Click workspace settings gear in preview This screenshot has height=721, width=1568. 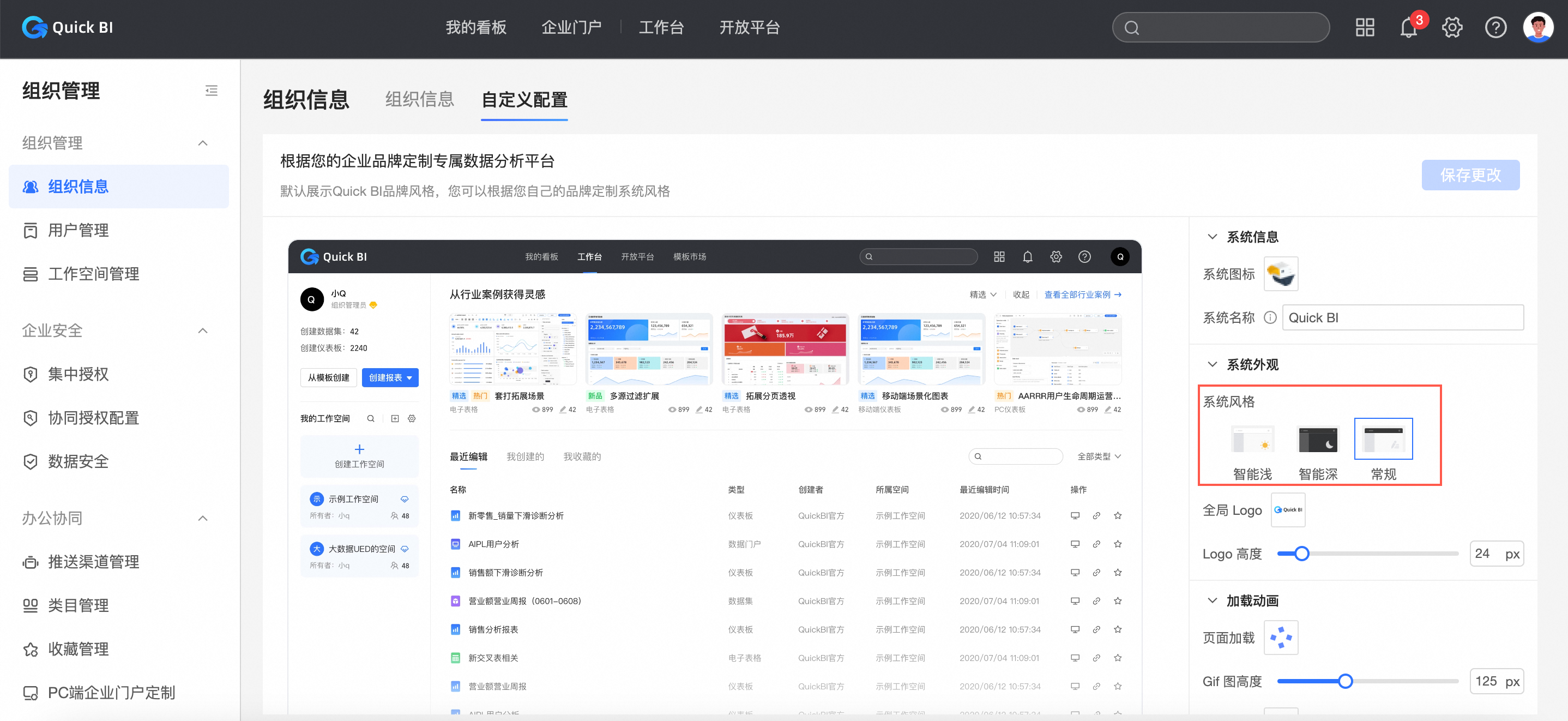[412, 418]
